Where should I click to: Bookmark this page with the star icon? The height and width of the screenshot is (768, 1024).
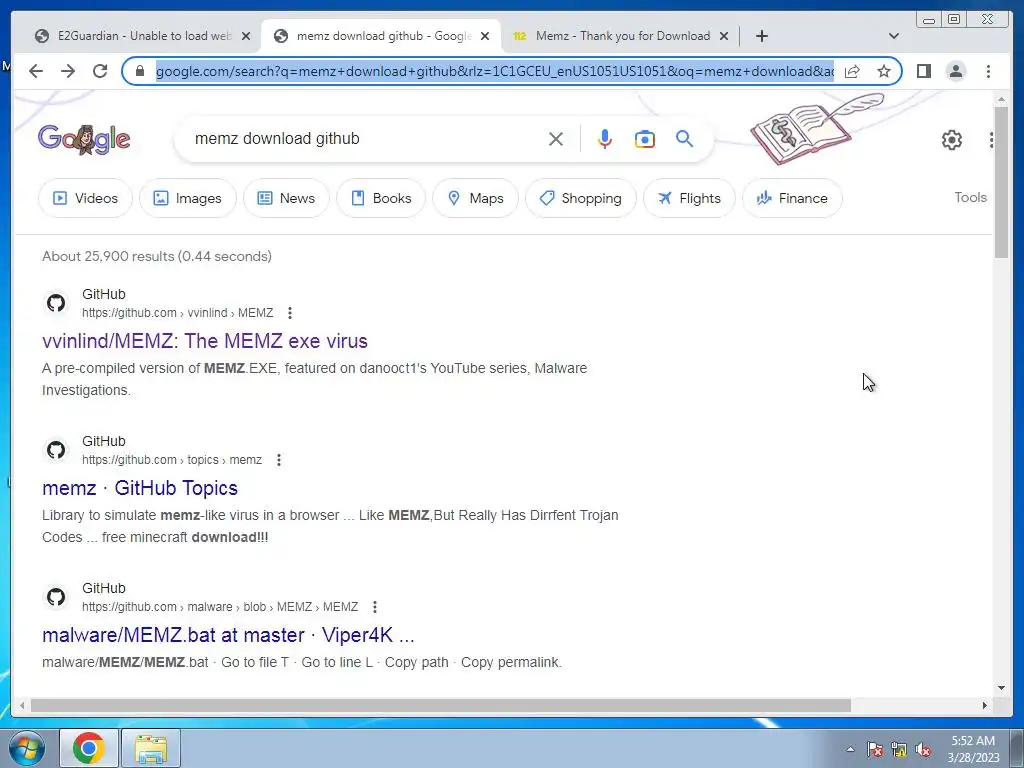click(884, 71)
